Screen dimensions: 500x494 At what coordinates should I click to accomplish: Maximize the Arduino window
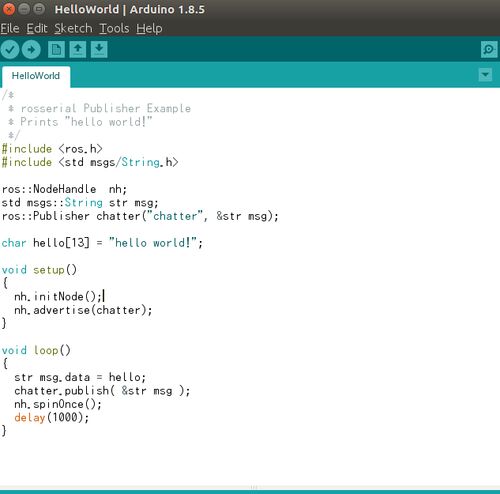click(x=39, y=9)
